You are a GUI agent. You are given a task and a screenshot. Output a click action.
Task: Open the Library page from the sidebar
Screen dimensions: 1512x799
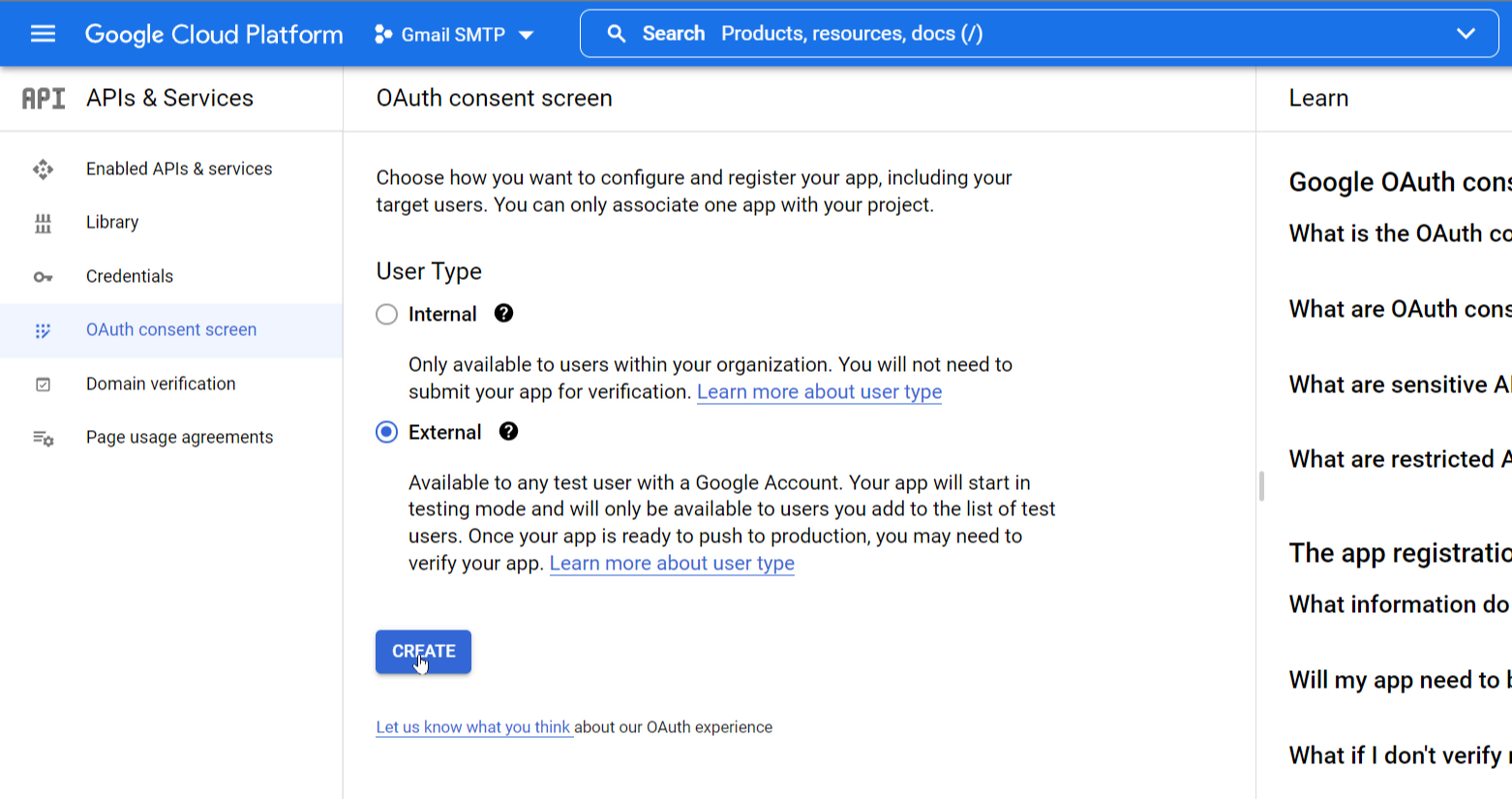point(111,222)
